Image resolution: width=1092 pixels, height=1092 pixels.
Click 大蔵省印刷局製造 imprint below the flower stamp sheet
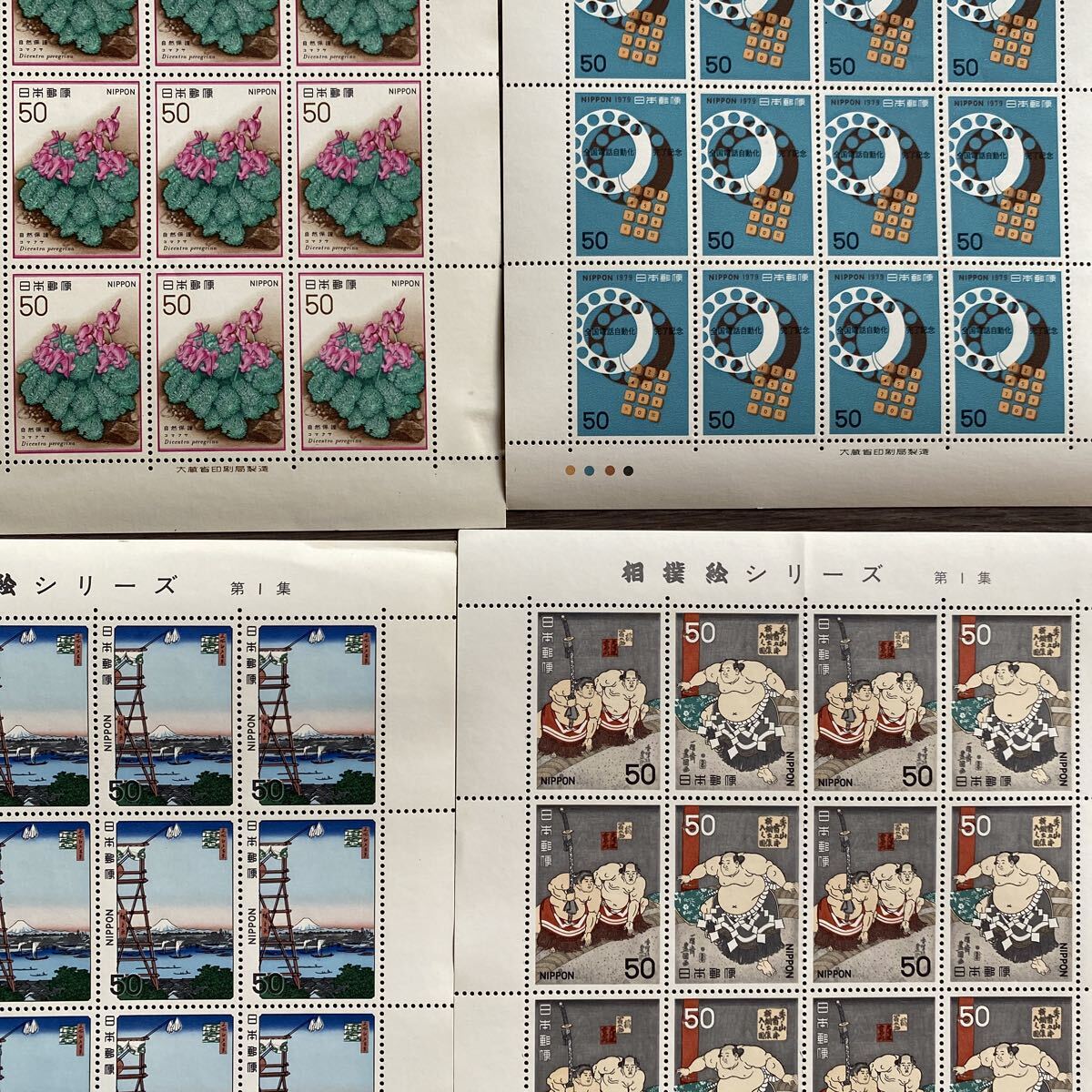[x=224, y=470]
